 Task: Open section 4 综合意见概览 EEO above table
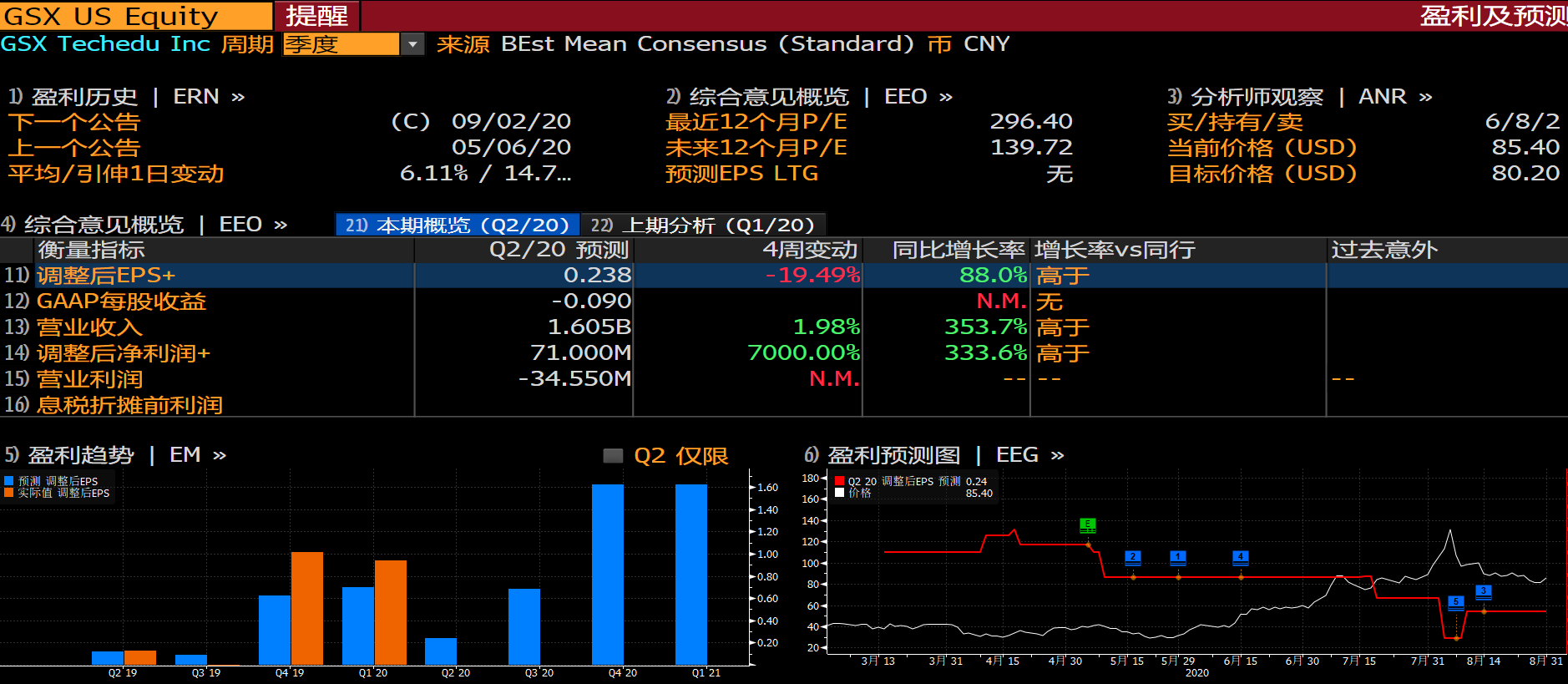144,225
